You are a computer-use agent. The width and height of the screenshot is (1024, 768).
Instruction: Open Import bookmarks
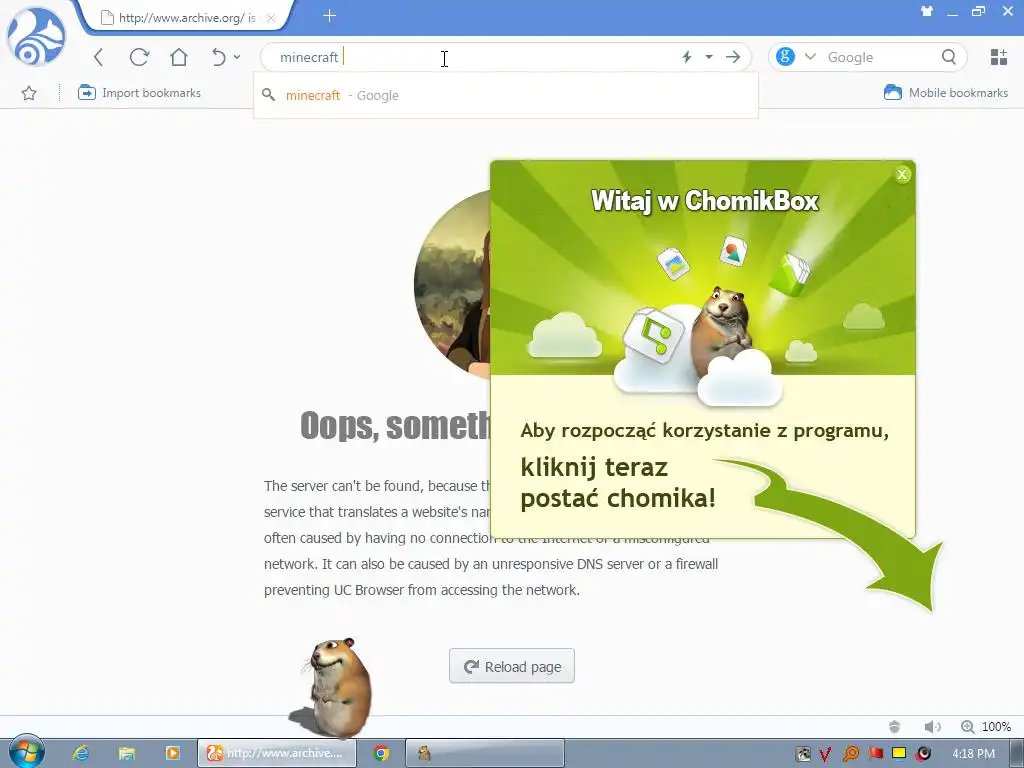click(x=139, y=93)
